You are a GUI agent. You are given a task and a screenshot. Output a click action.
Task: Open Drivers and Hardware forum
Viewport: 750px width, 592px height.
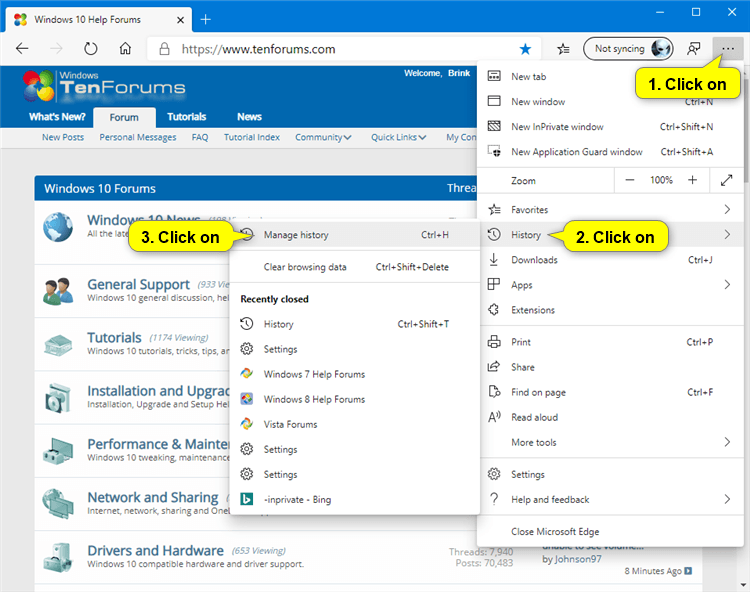pos(155,550)
